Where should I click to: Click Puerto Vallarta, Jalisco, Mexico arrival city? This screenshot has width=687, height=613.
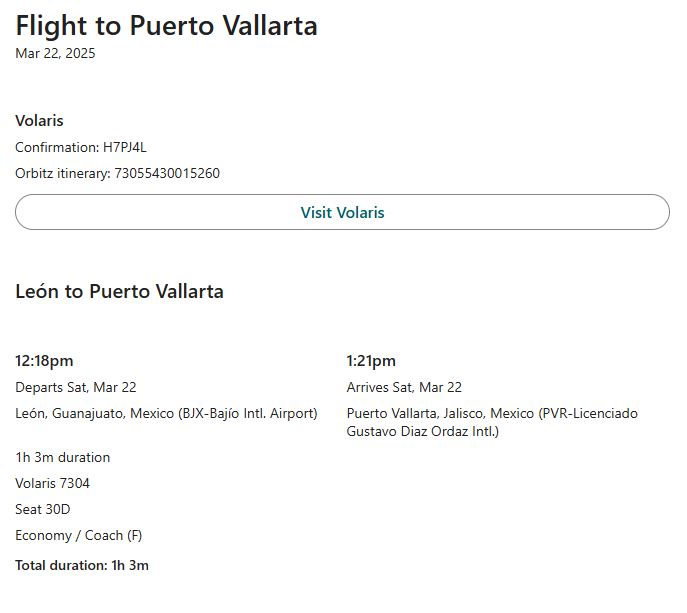(x=441, y=413)
